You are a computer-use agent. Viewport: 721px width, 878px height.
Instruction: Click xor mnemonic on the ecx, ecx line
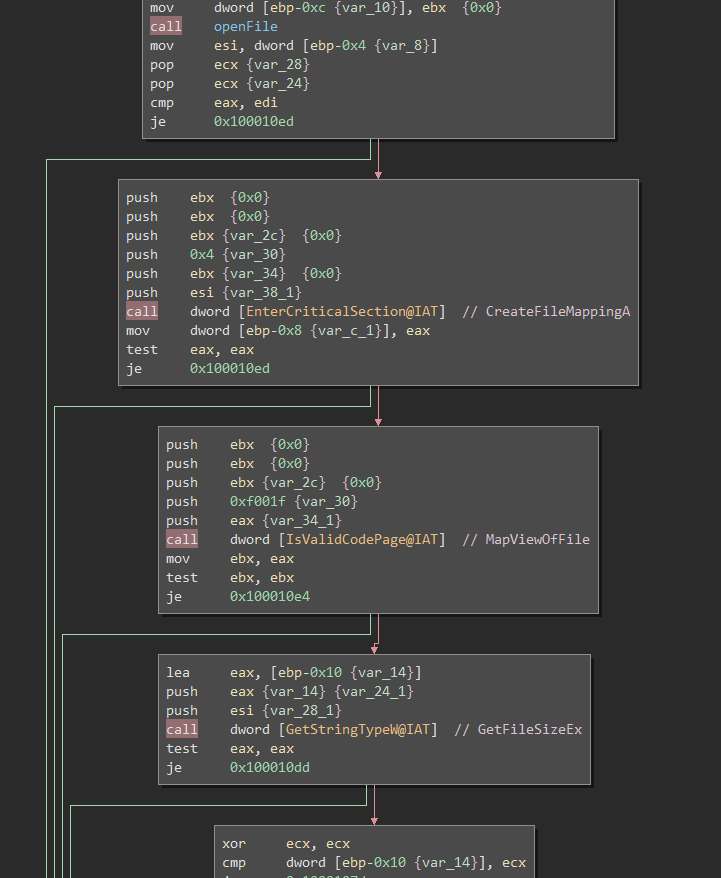(x=234, y=844)
